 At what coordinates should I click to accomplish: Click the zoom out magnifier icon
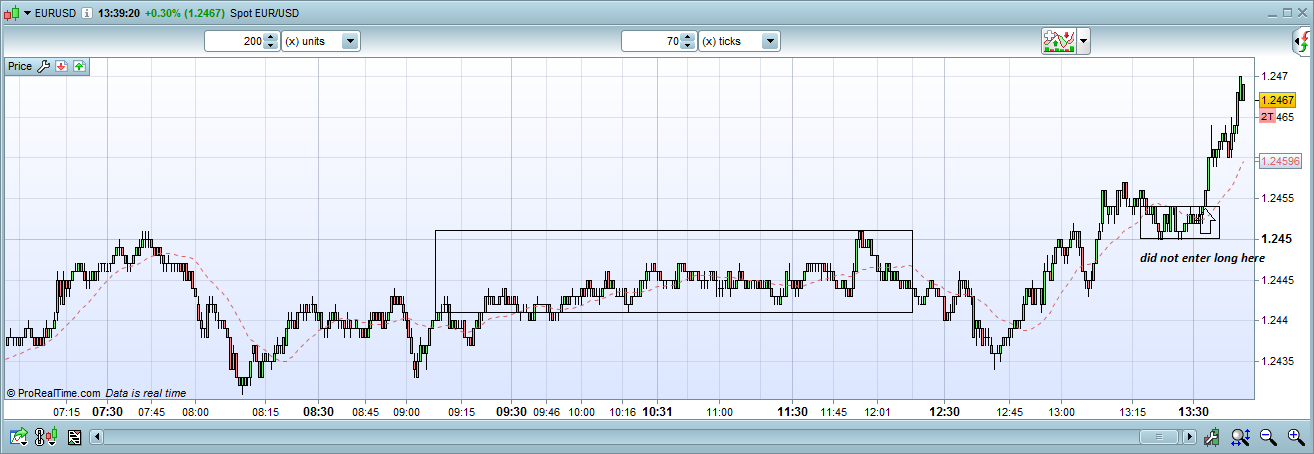pos(1268,437)
